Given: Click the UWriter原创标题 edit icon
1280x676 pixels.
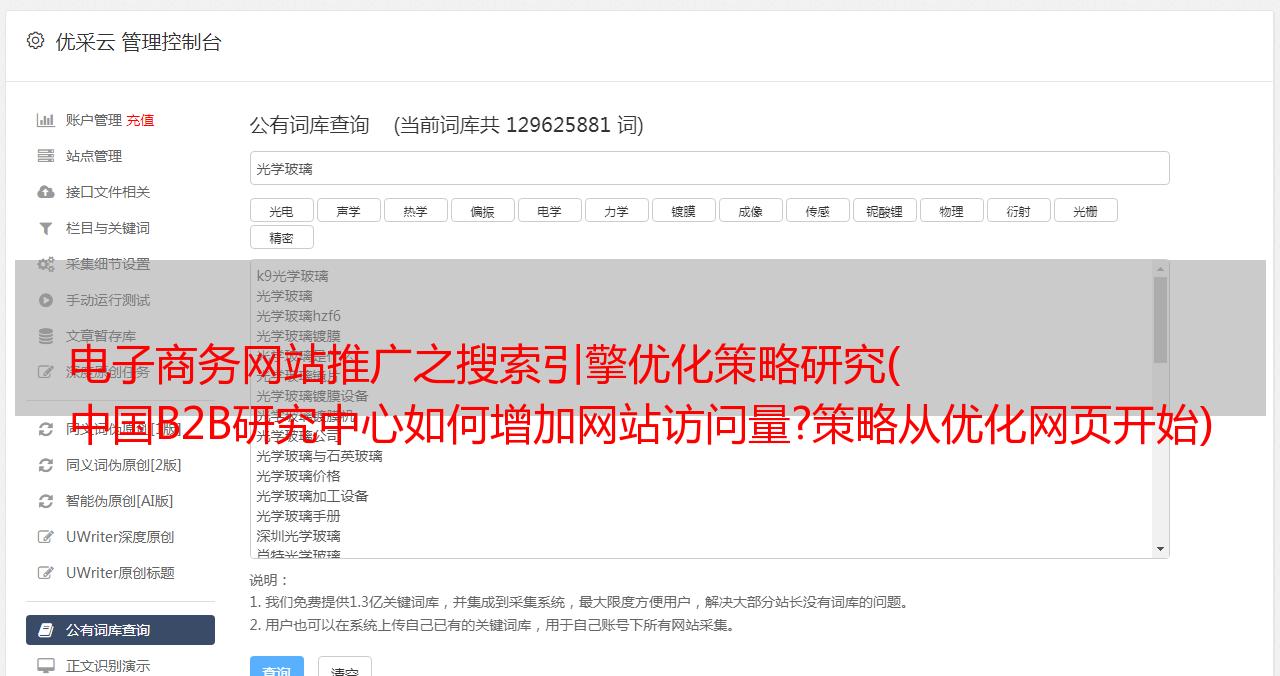Looking at the screenshot, I should (x=46, y=573).
